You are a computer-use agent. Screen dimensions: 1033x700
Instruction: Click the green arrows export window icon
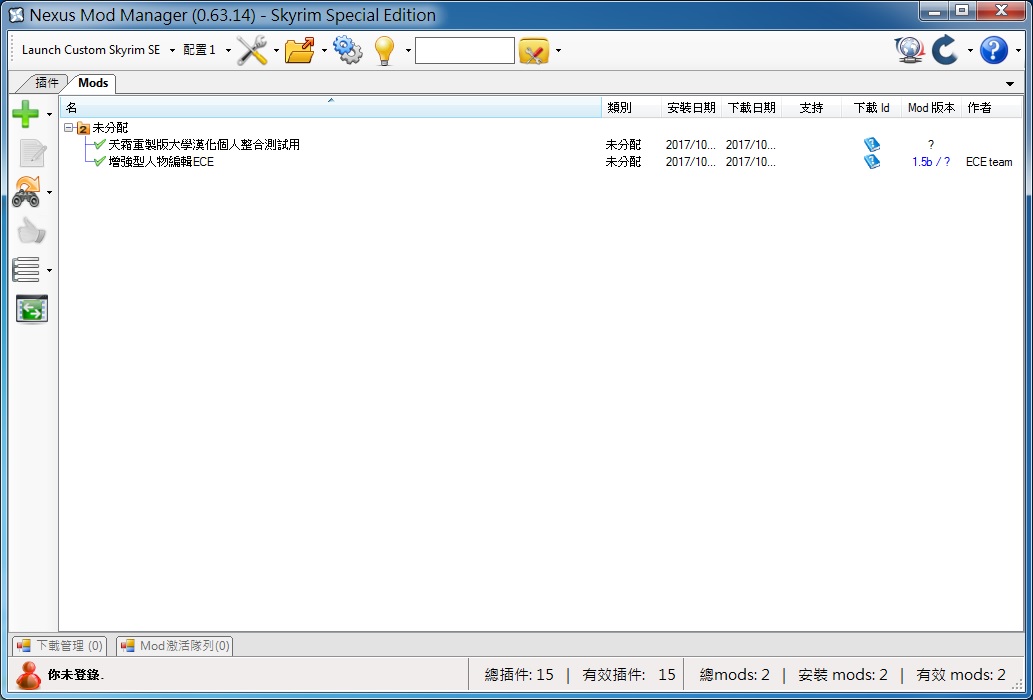click(x=32, y=309)
